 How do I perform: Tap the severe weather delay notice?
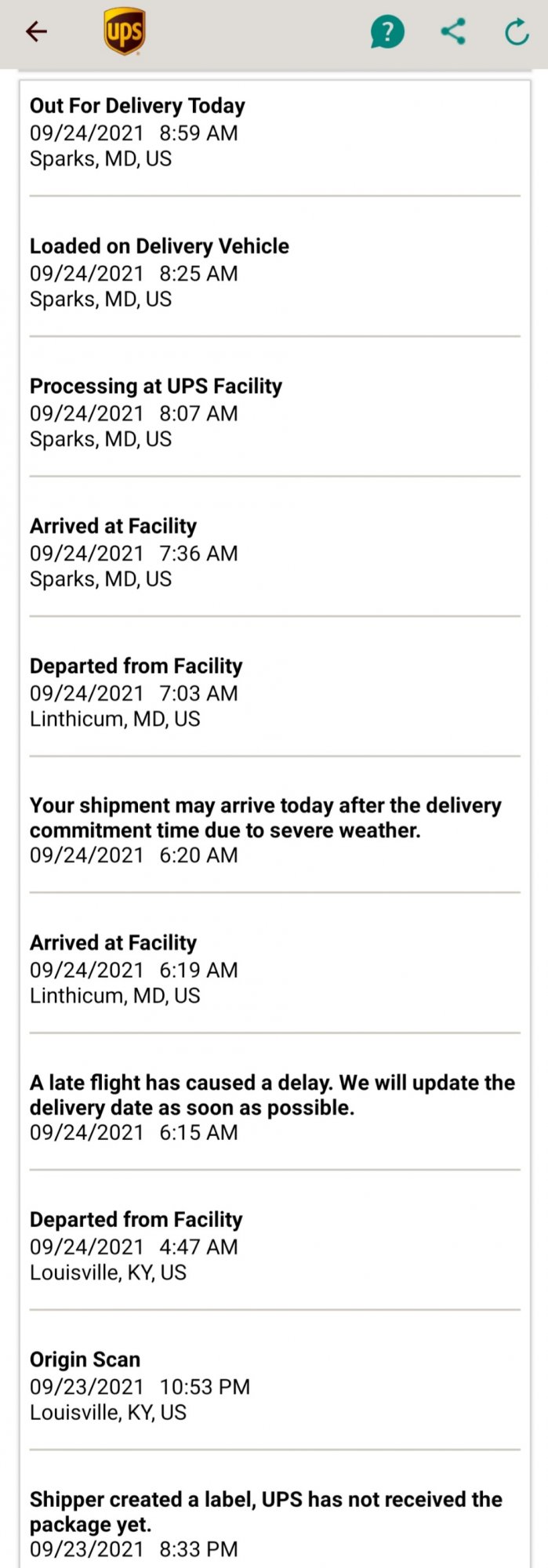tap(265, 818)
